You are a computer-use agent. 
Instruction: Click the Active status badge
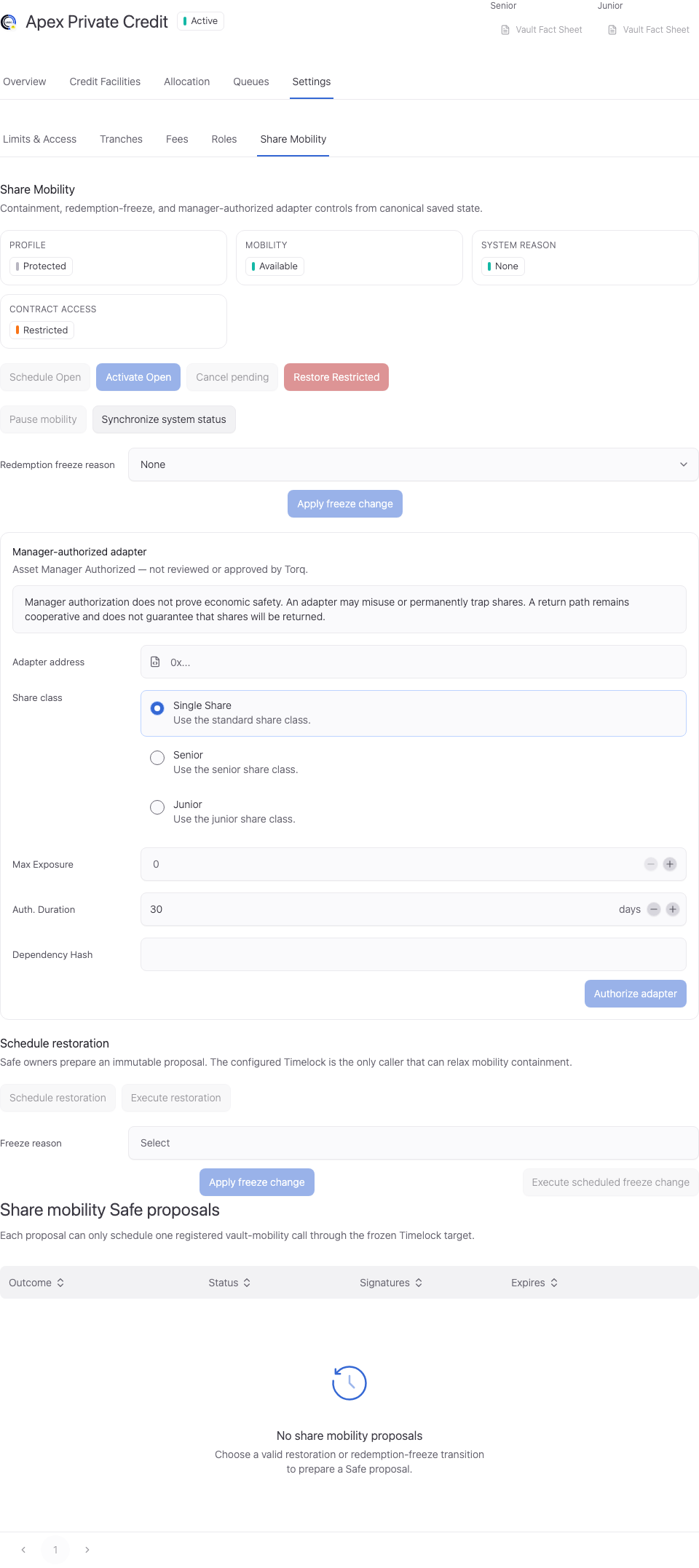[200, 21]
